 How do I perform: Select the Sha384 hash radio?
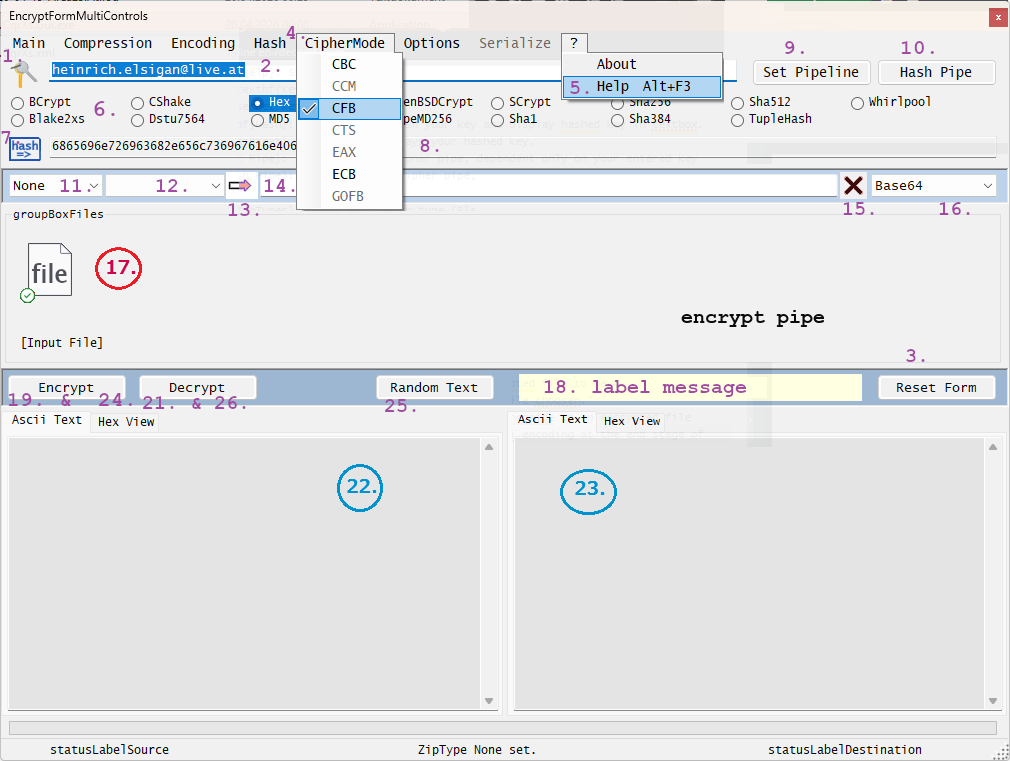click(642, 119)
